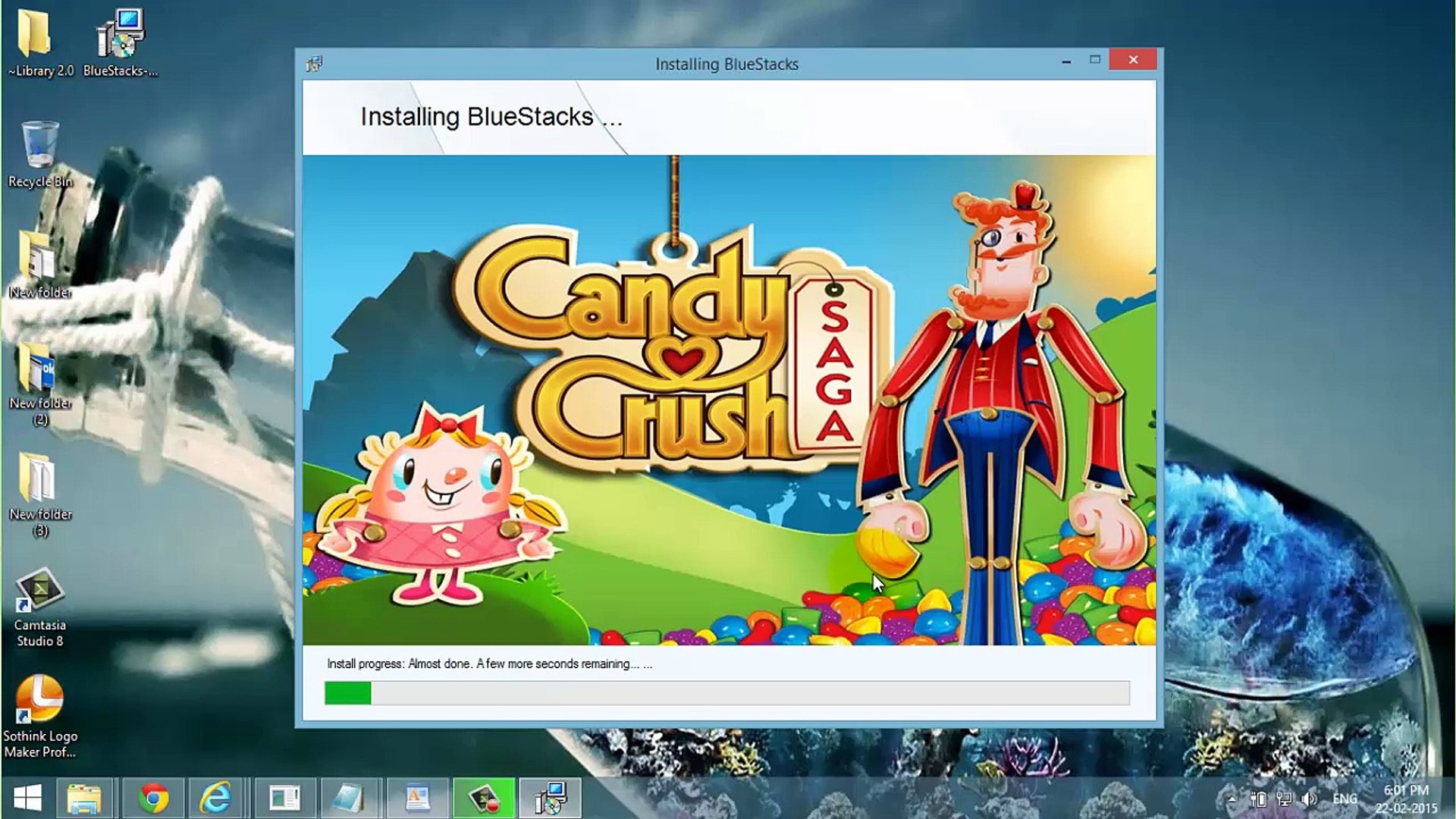Image resolution: width=1456 pixels, height=819 pixels.
Task: Select the New folder (2) desktop icon
Action: (39, 384)
